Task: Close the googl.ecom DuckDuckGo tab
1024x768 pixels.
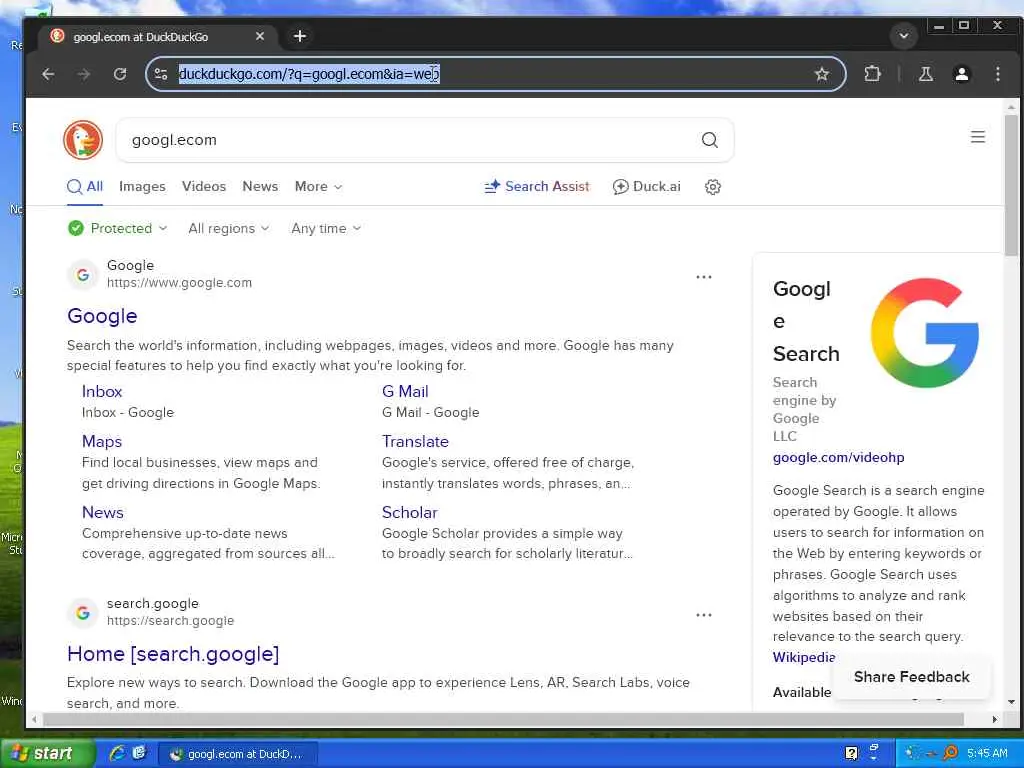Action: coord(260,36)
